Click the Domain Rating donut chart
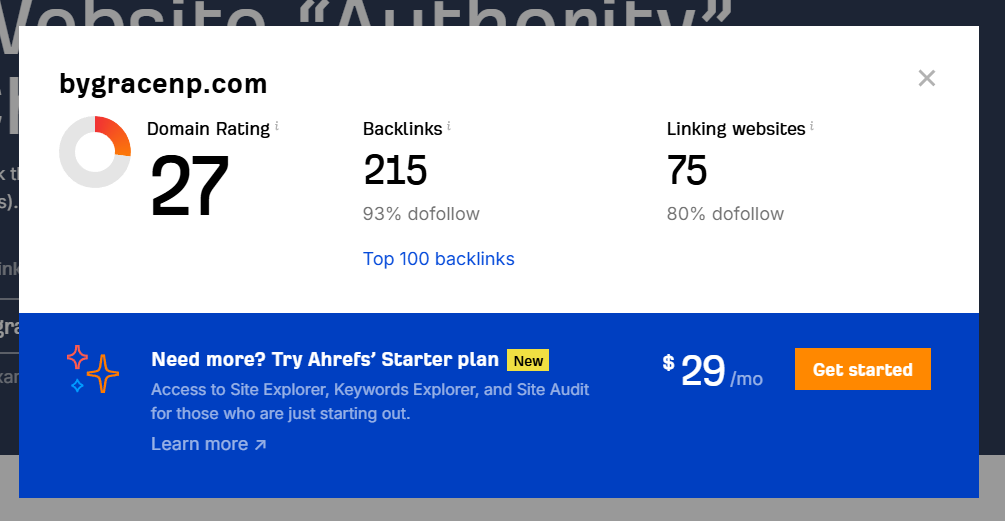1005x521 pixels. pos(95,152)
